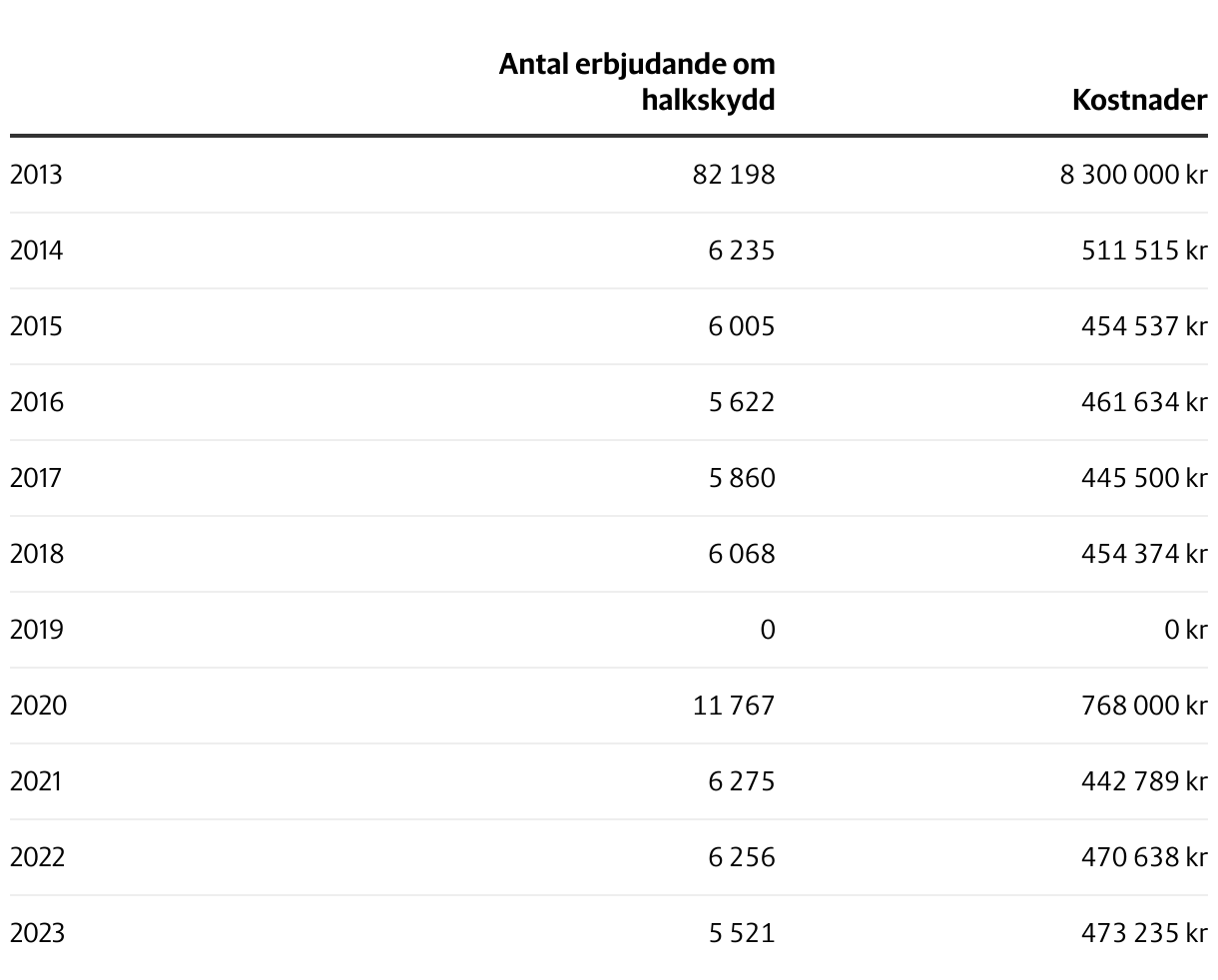Click the 82 198 value for 2013

(x=733, y=175)
